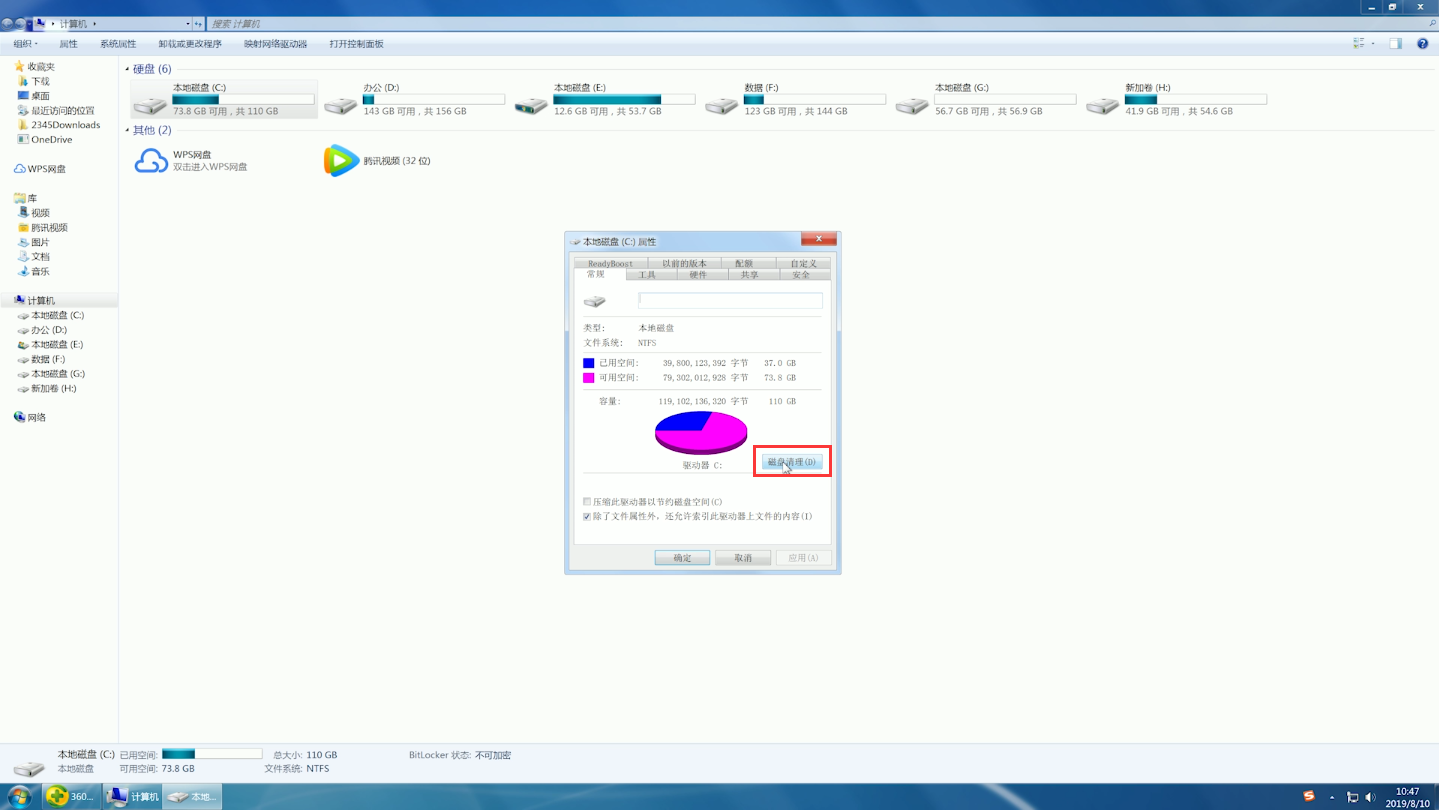
Task: Switch to 计算机 taskbar window
Action: [133, 796]
